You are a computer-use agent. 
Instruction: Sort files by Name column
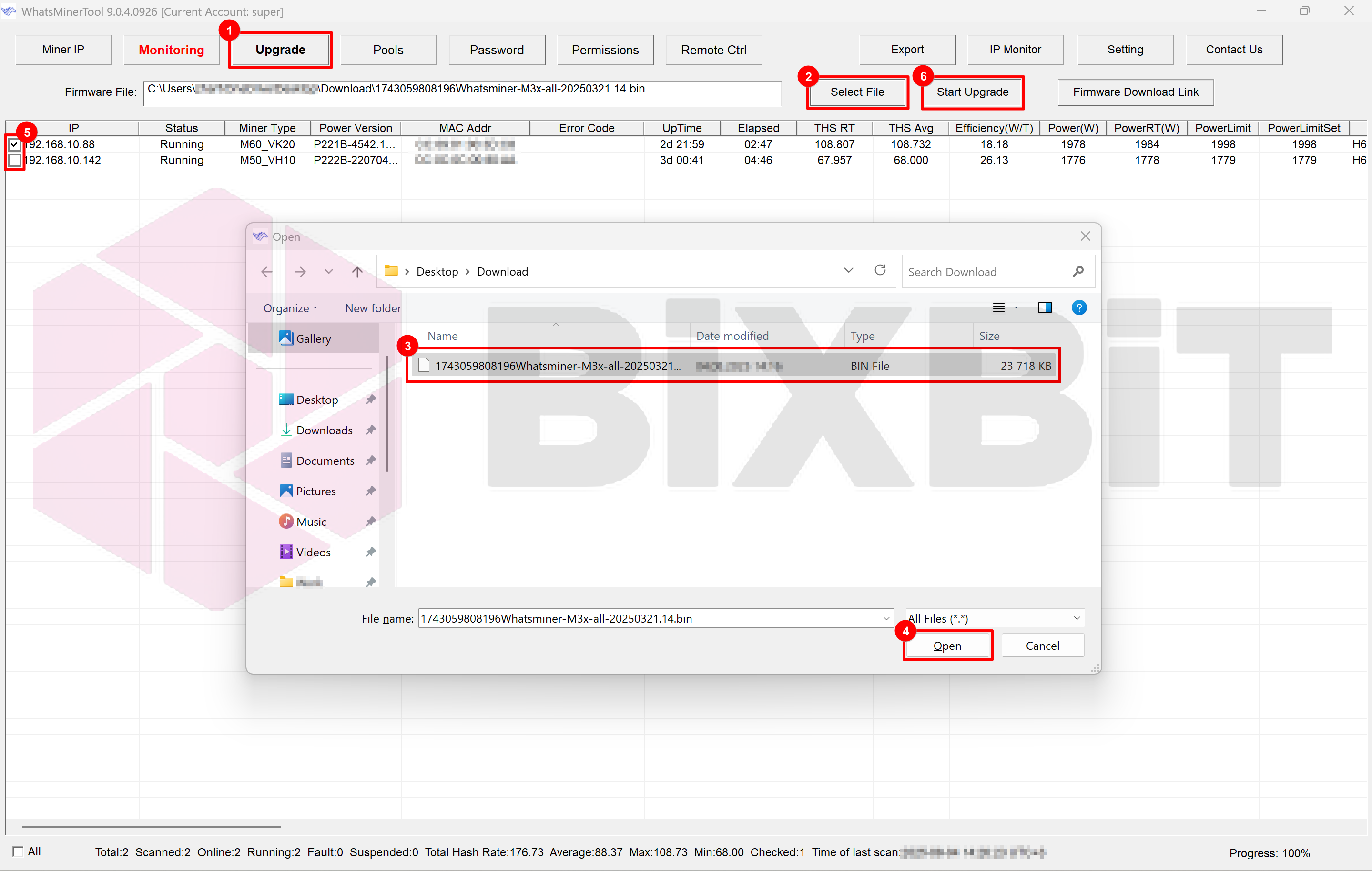pyautogui.click(x=443, y=336)
